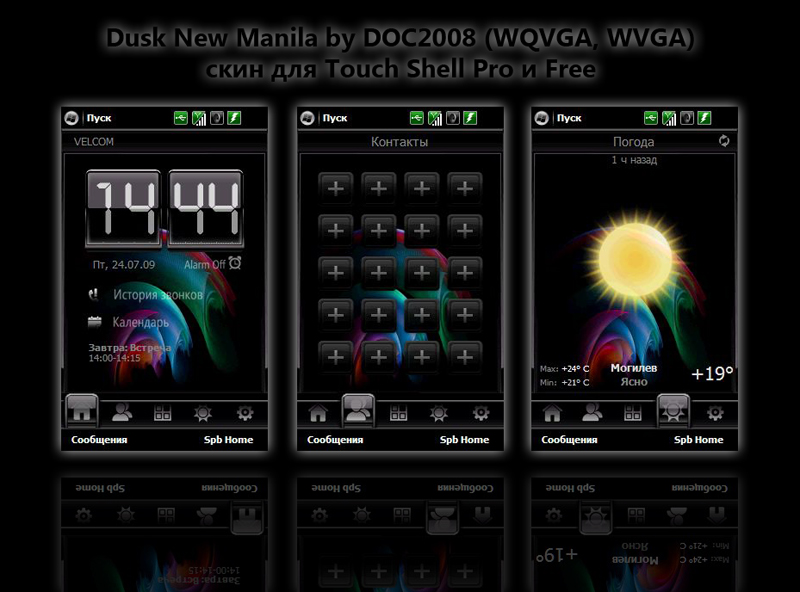Tap the signal strength icon on Погода screen
This screenshot has width=800, height=592.
click(x=669, y=118)
